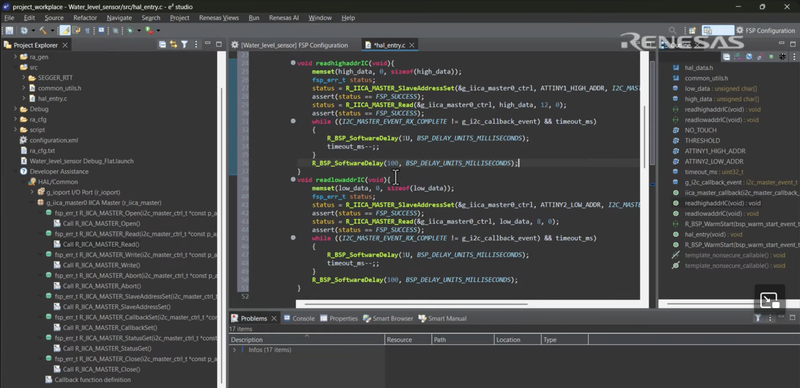800x388 pixels.
Task: Open the Refactor menu
Action: point(85,17)
